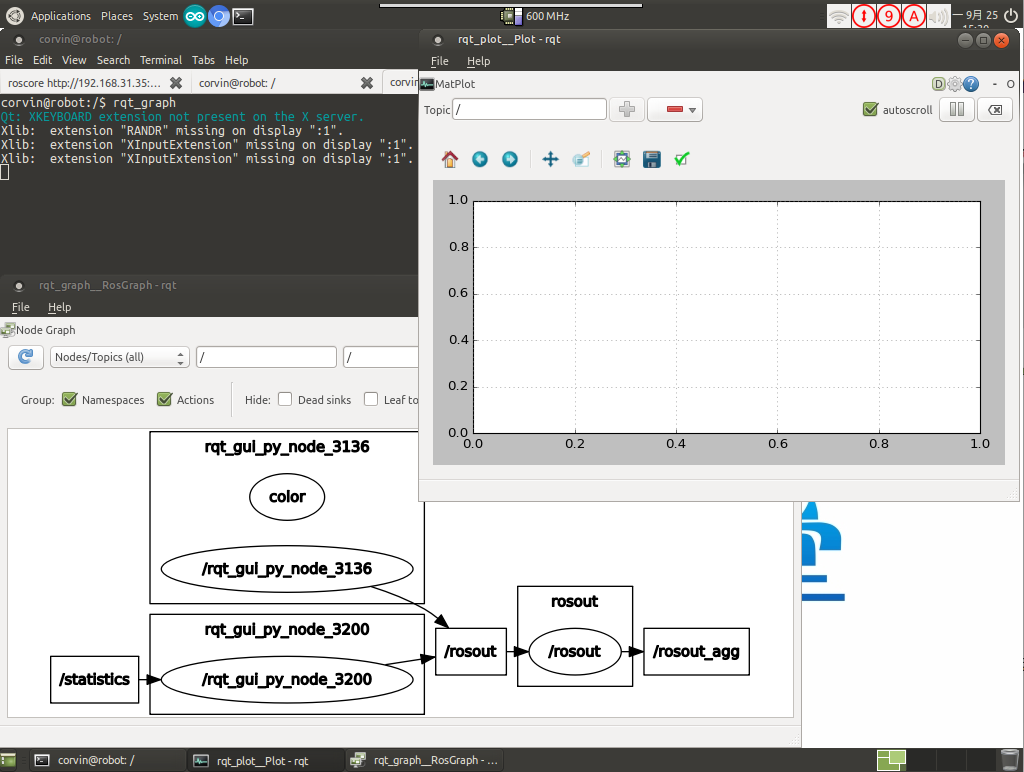Screen dimensions: 1024x772
Task: Pause plotting with the pause button
Action: click(x=957, y=110)
